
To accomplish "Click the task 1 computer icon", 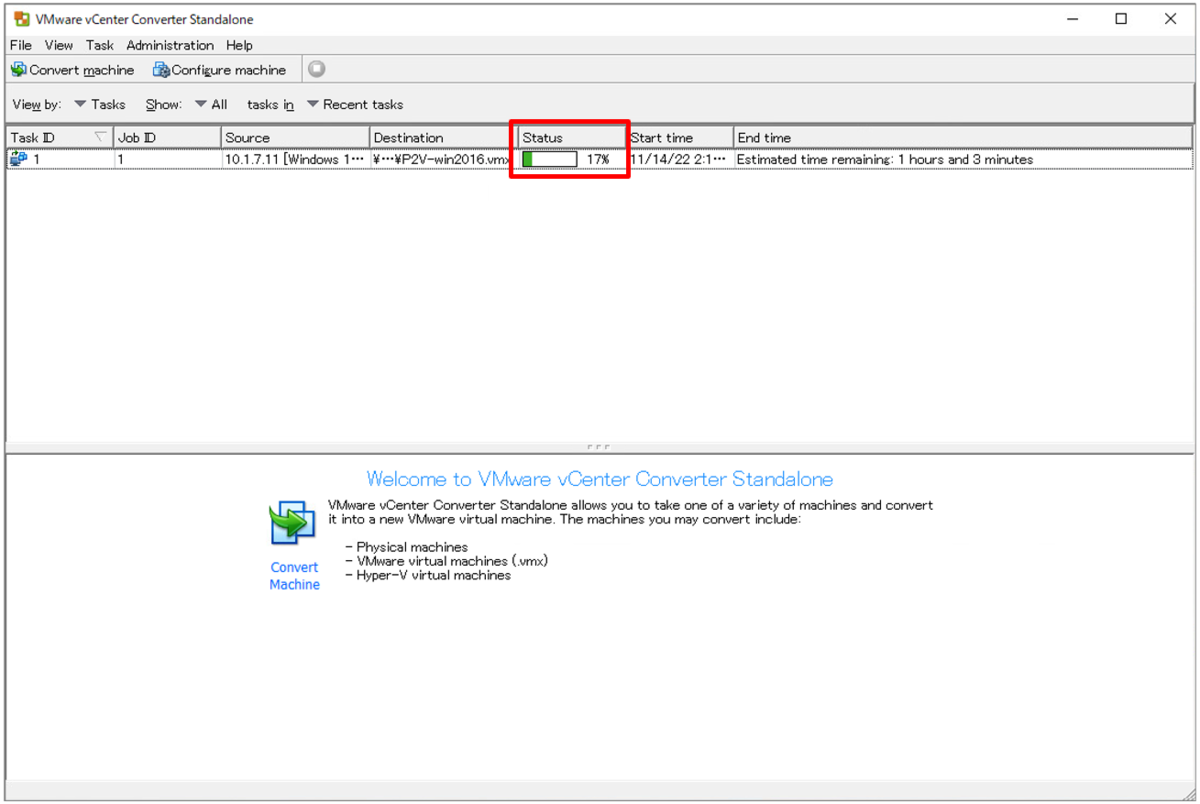I will (x=19, y=159).
